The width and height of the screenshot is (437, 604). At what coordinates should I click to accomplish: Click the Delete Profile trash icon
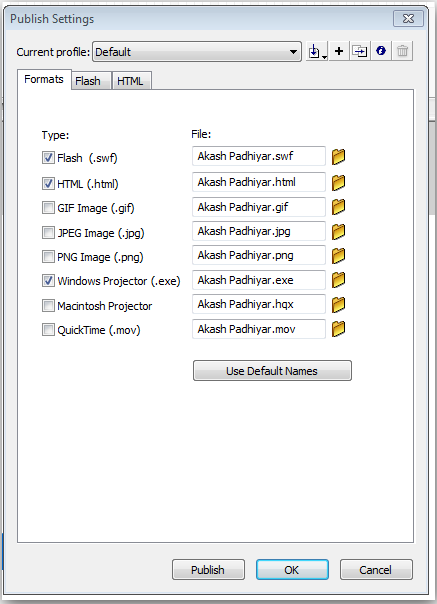402,51
